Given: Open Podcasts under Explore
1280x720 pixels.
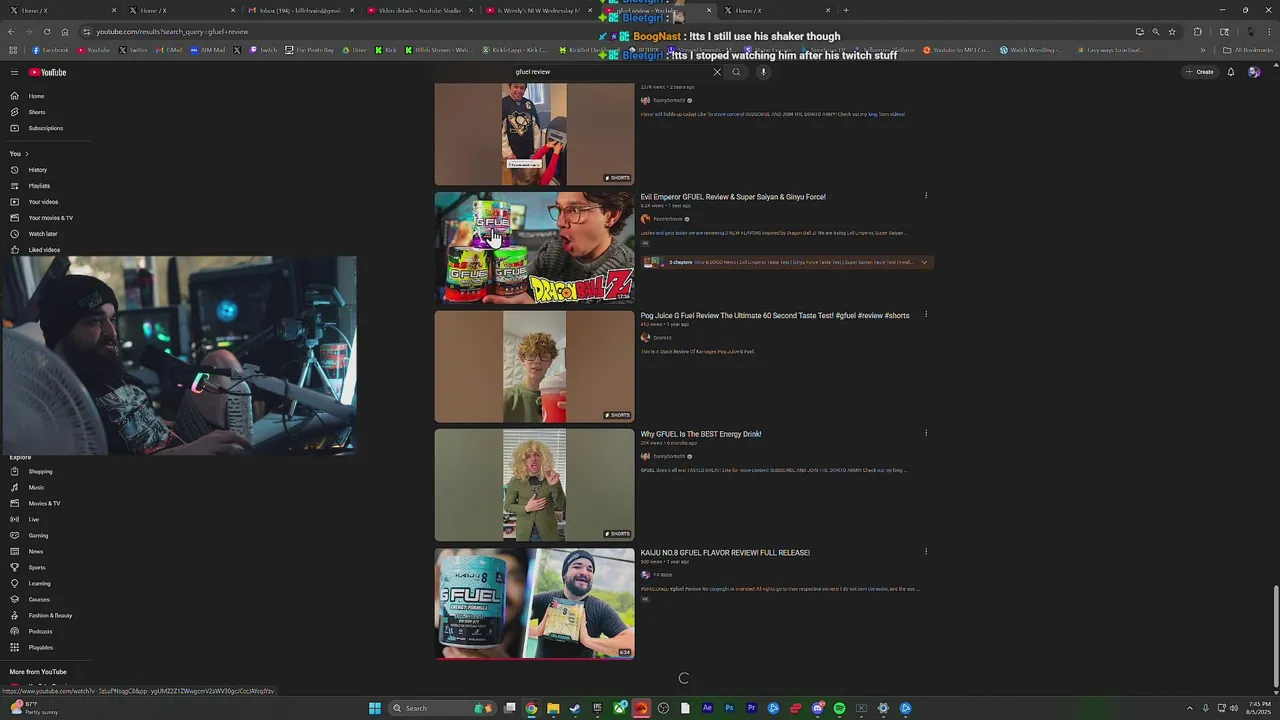Looking at the screenshot, I should tap(40, 631).
